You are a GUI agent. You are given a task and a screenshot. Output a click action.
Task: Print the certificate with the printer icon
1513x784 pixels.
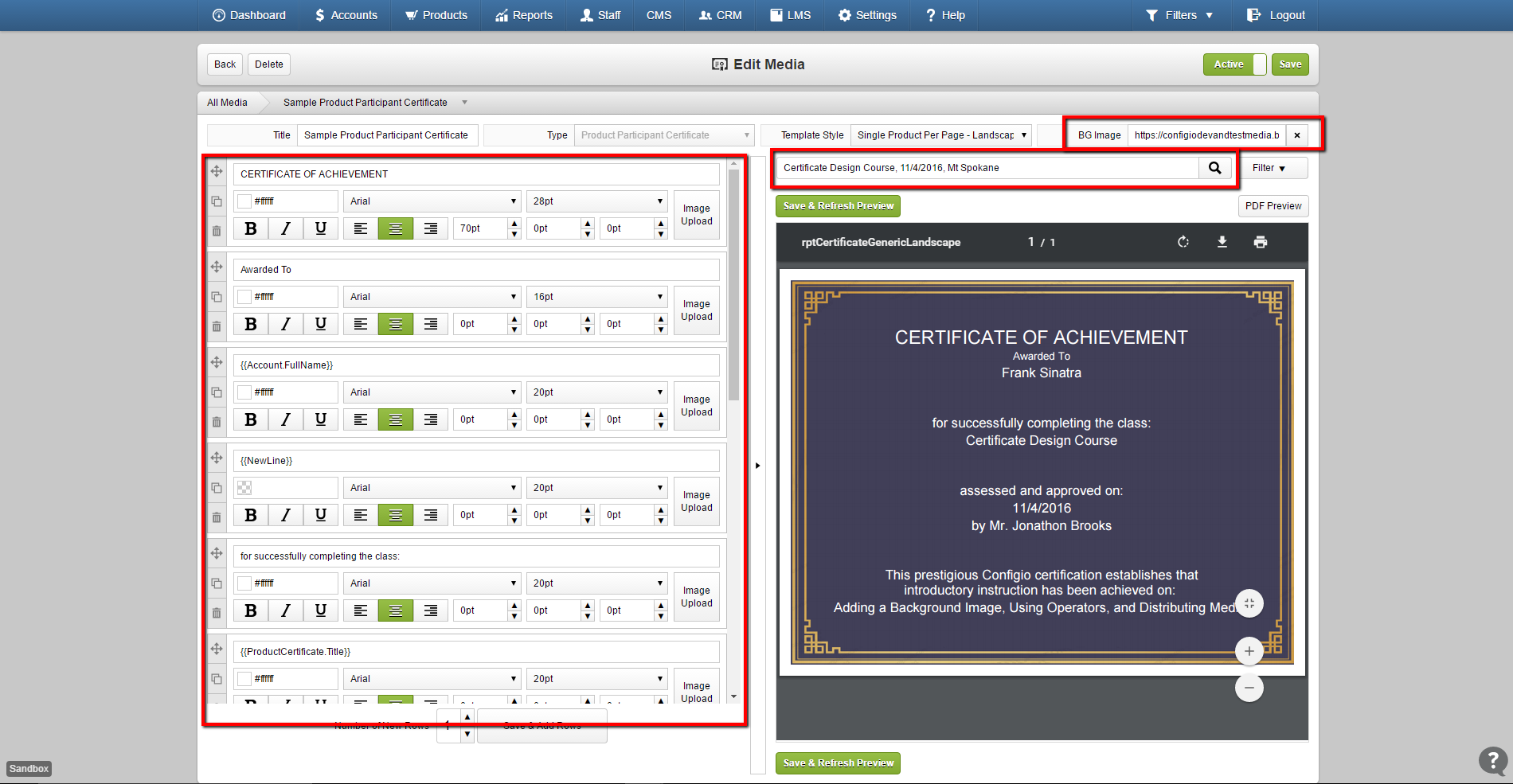tap(1261, 242)
